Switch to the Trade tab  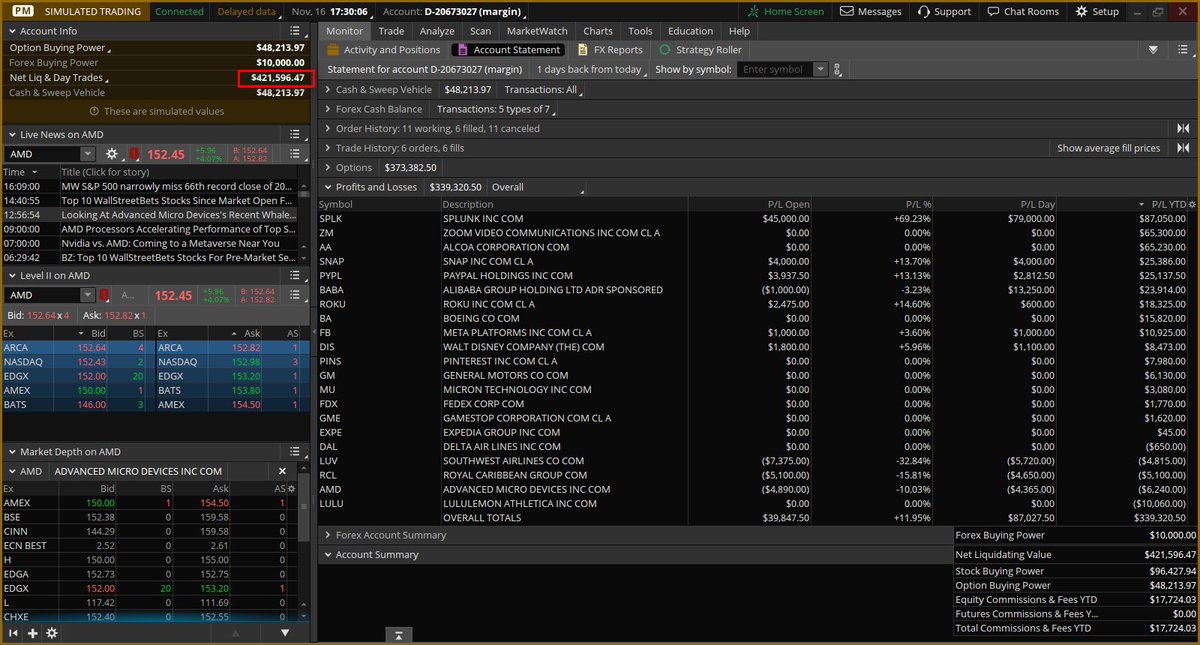pyautogui.click(x=391, y=31)
